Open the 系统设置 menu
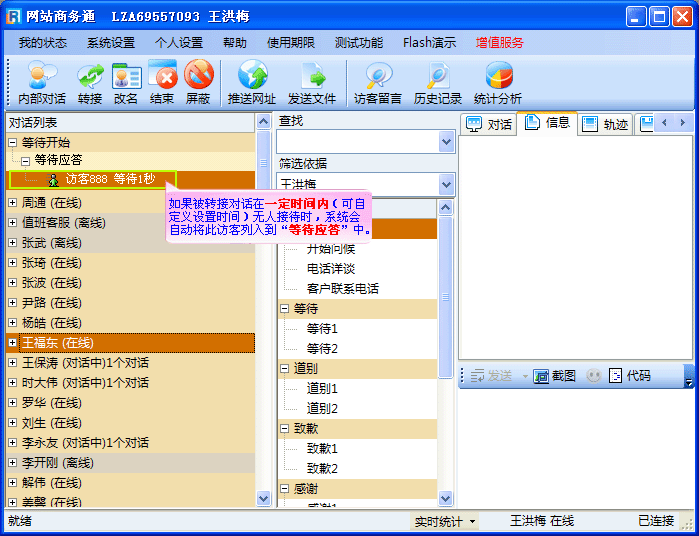Image resolution: width=699 pixels, height=536 pixels. [x=110, y=42]
